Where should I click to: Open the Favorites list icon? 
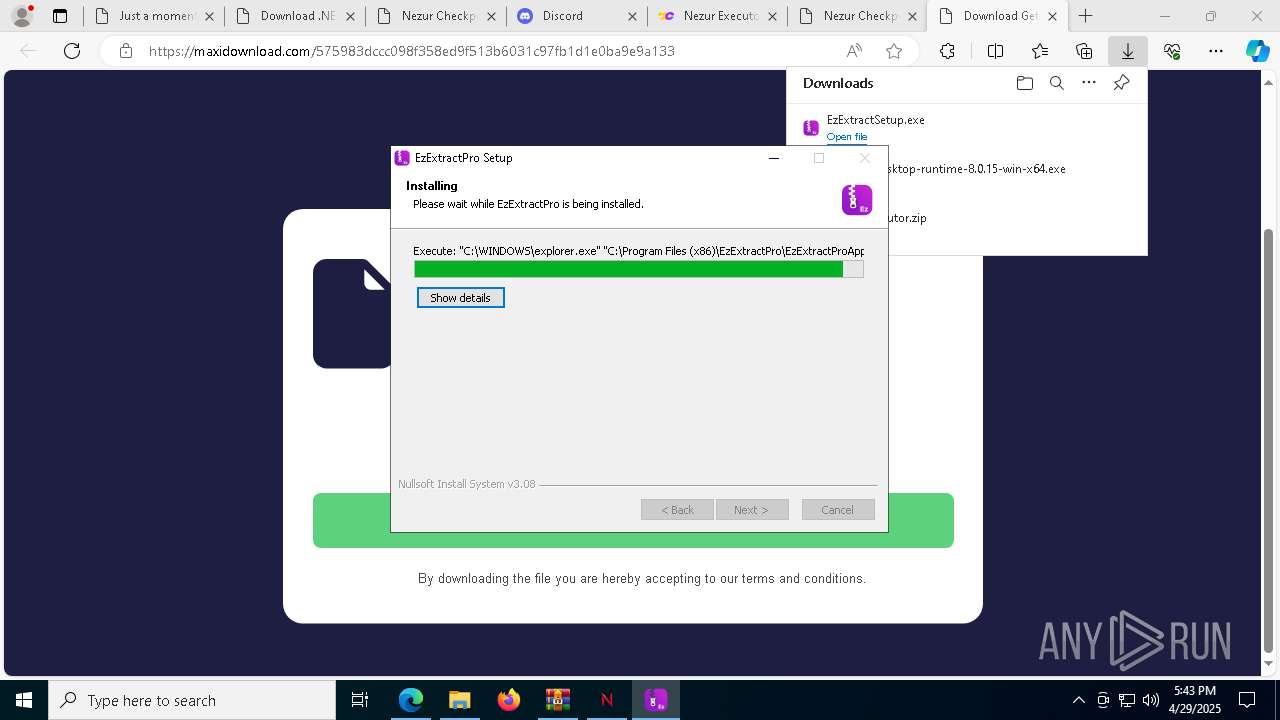(x=1040, y=51)
